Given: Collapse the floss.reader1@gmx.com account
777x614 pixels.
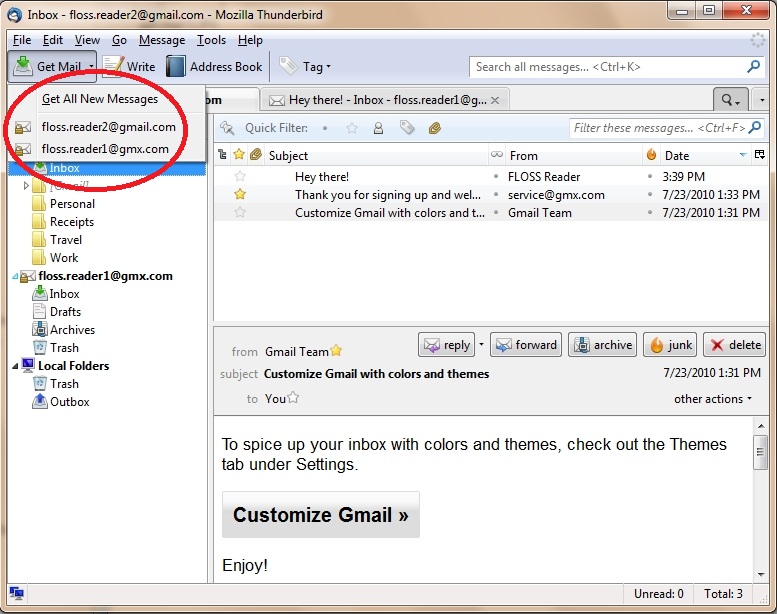Looking at the screenshot, I should 15,276.
